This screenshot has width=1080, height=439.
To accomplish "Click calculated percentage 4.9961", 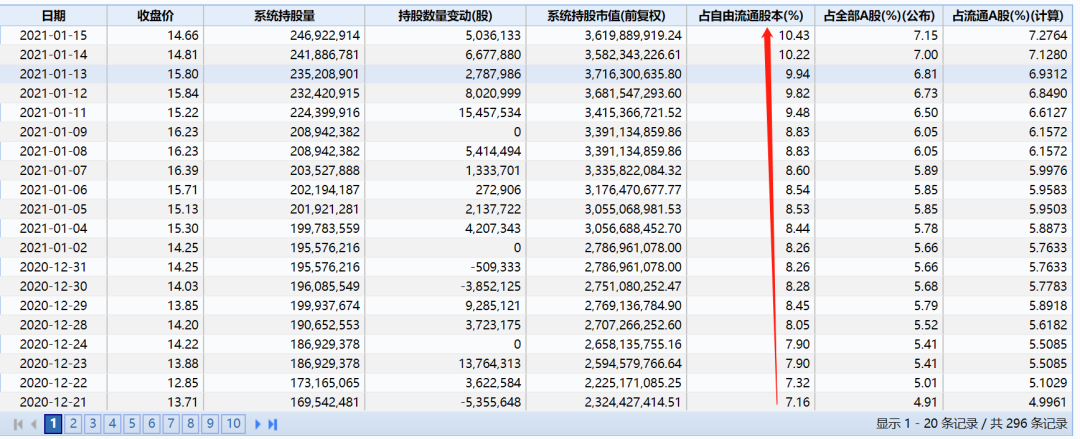I will pyautogui.click(x=1050, y=402).
